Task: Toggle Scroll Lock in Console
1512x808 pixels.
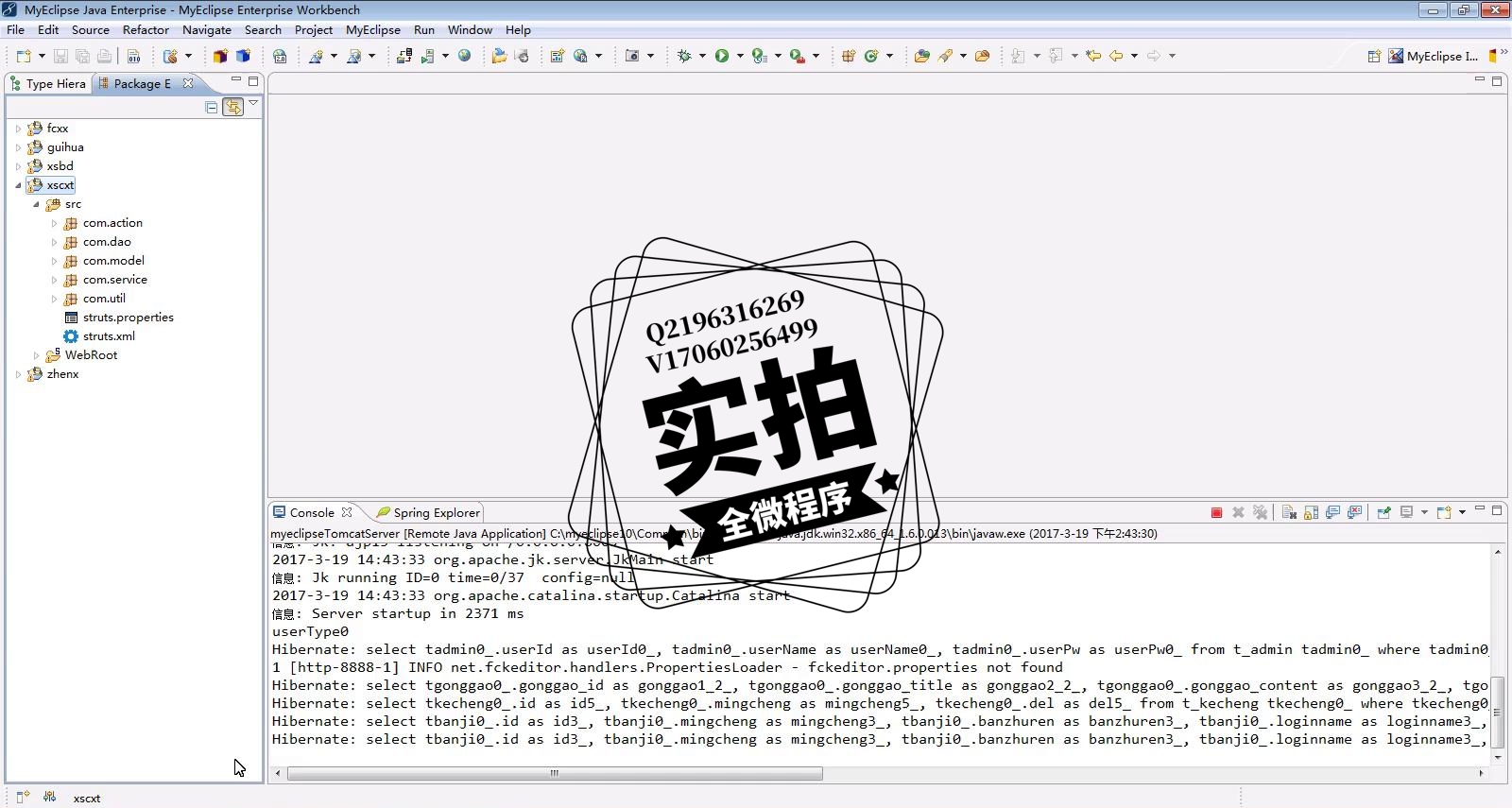Action: point(1311,512)
